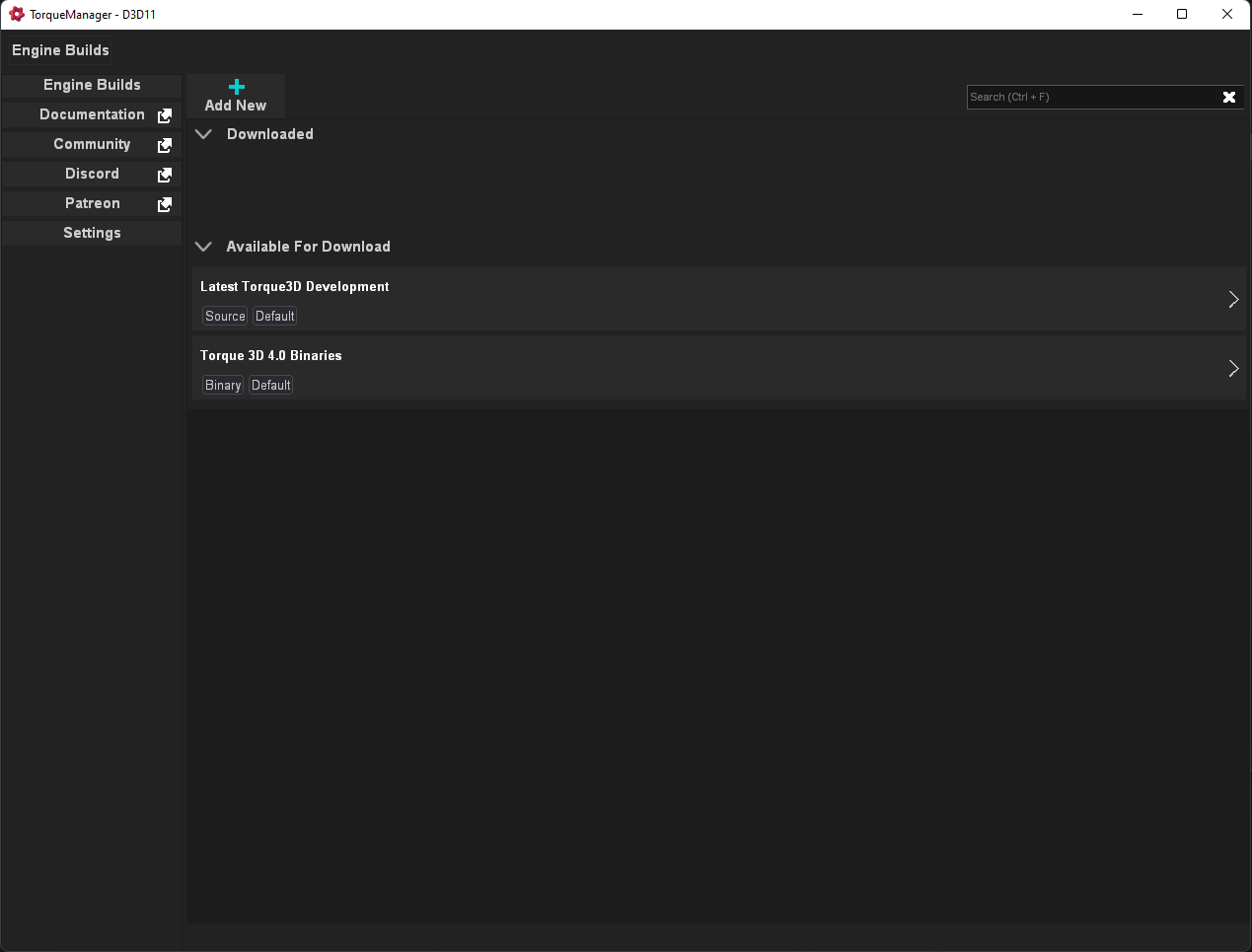Maximize the TorqueManager window
The height and width of the screenshot is (952, 1252).
point(1182,14)
